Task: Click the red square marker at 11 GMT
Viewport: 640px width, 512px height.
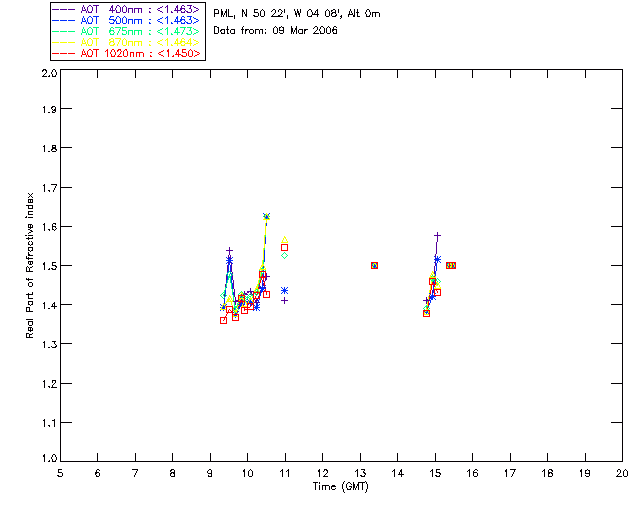Action: tap(284, 247)
